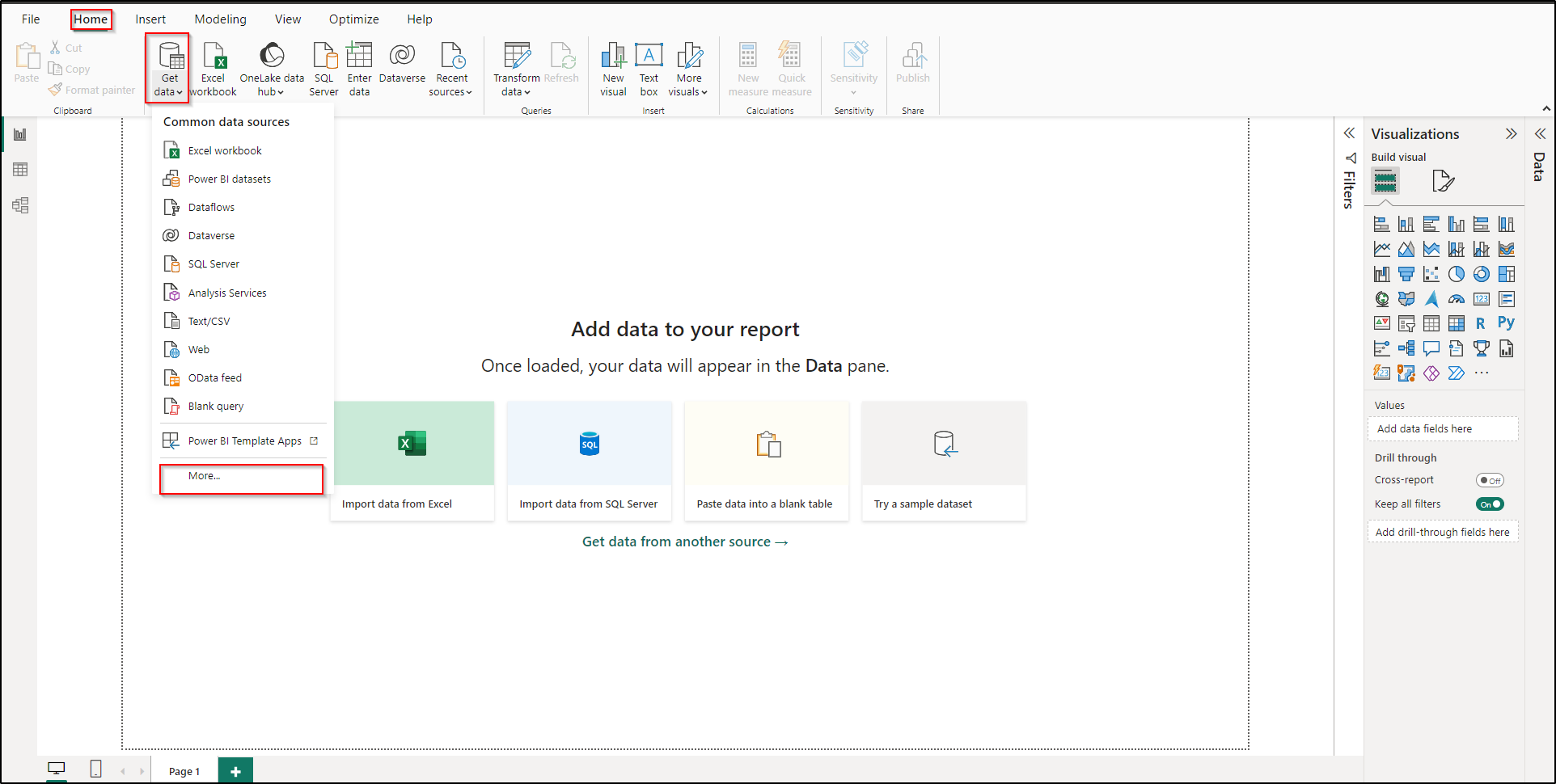This screenshot has height=784, width=1556.
Task: Choose the Area chart visual icon
Action: click(1406, 249)
